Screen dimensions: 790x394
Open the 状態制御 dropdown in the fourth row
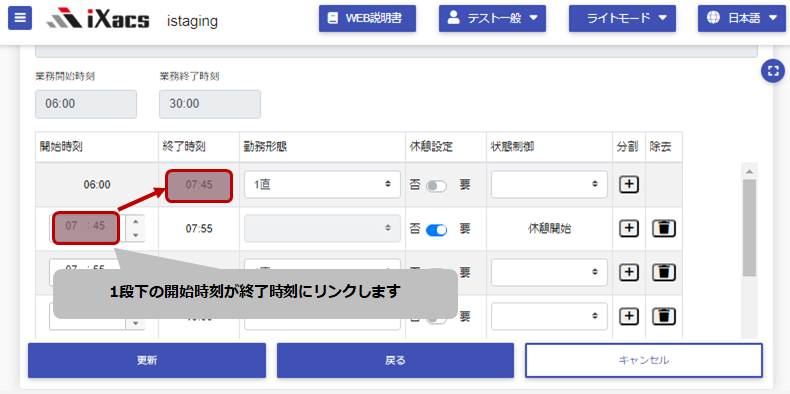point(549,316)
